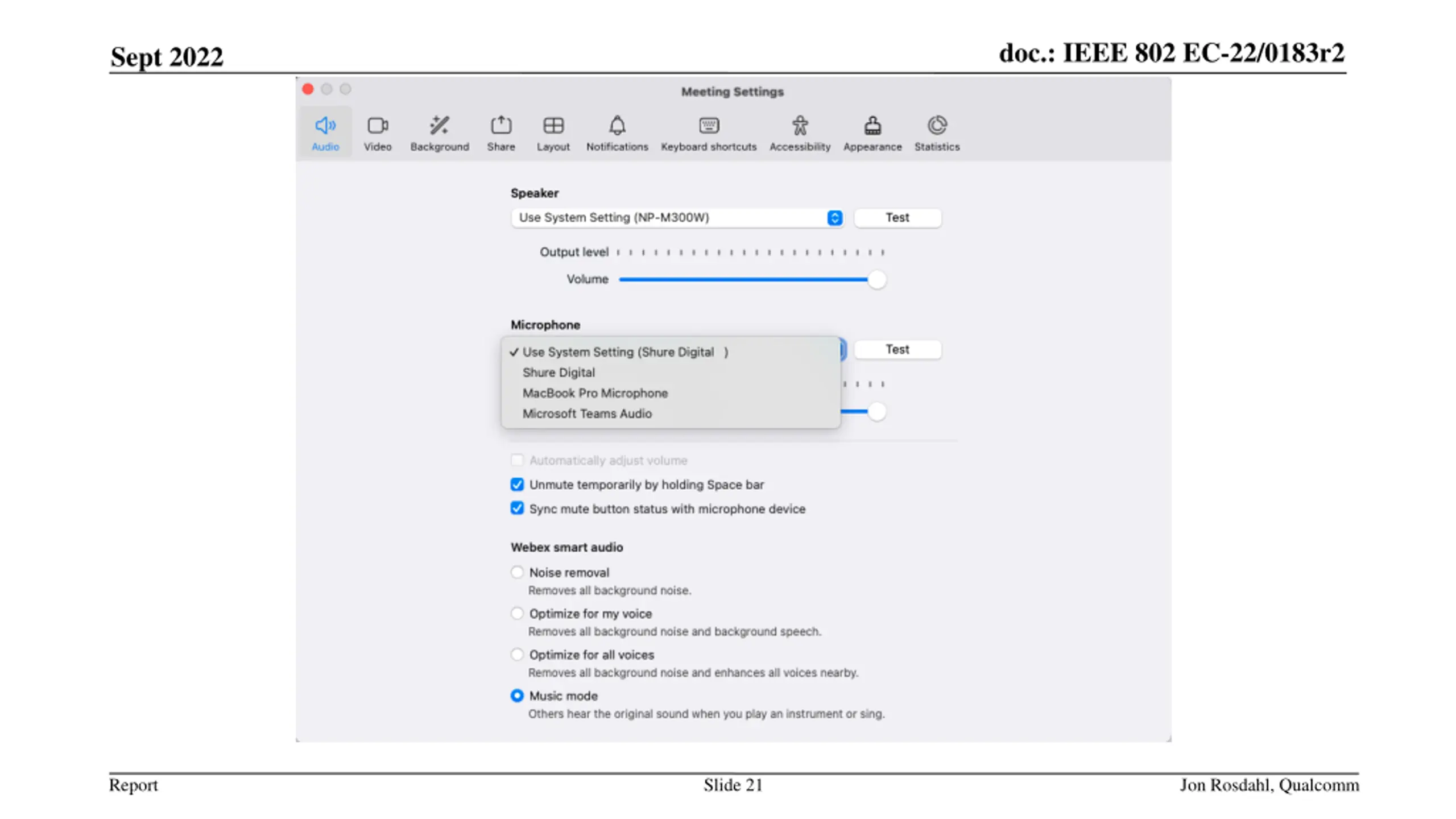This screenshot has height=819, width=1456.
Task: Open the Keyboard shortcuts tab
Action: [708, 133]
